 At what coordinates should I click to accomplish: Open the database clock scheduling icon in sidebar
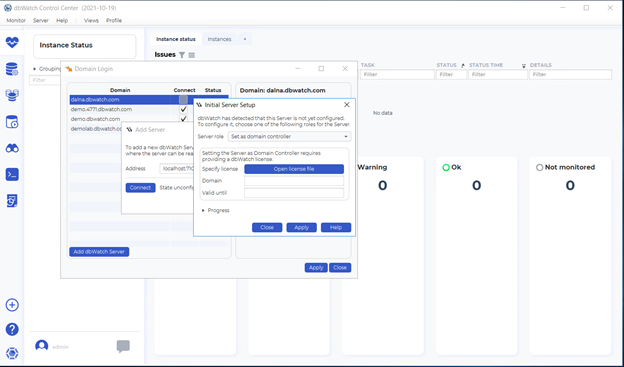(x=12, y=122)
